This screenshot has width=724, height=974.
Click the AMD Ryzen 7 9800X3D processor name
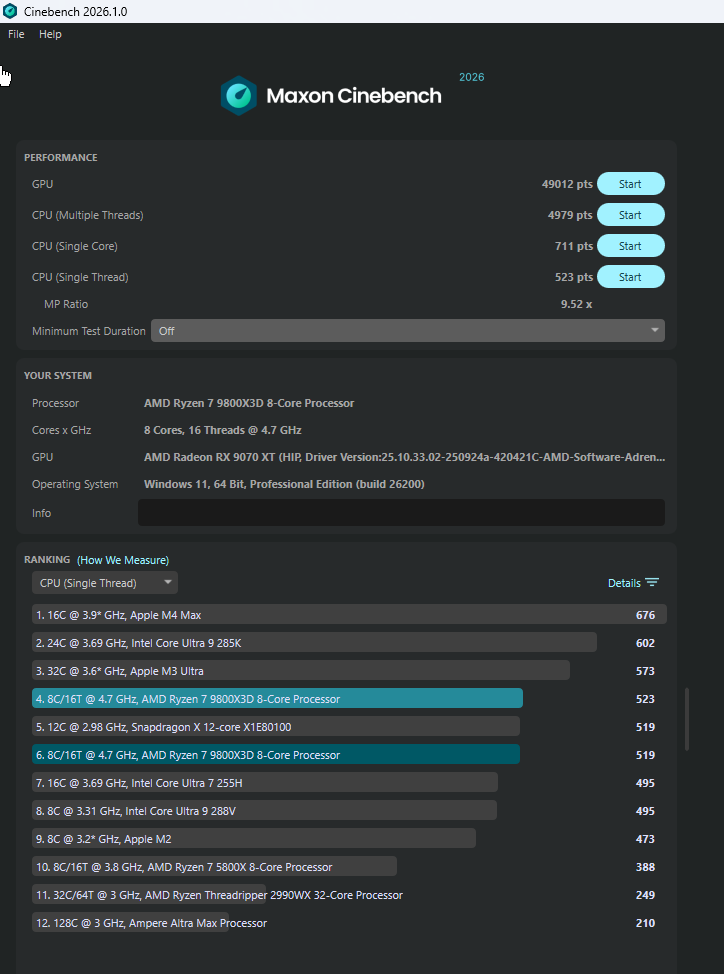(249, 403)
